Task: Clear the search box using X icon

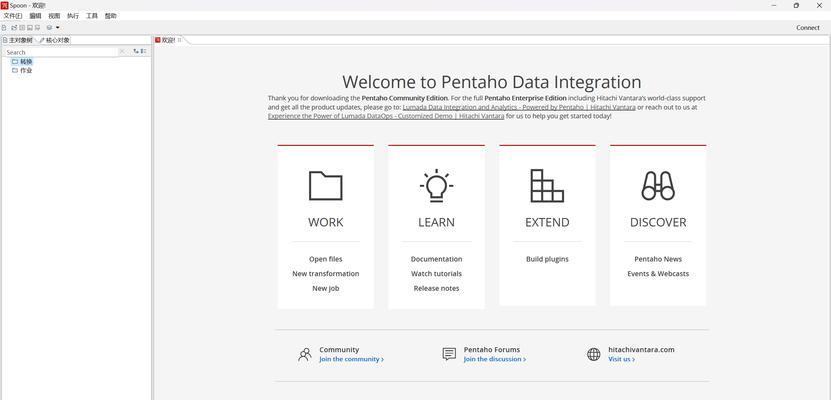Action: (122, 51)
